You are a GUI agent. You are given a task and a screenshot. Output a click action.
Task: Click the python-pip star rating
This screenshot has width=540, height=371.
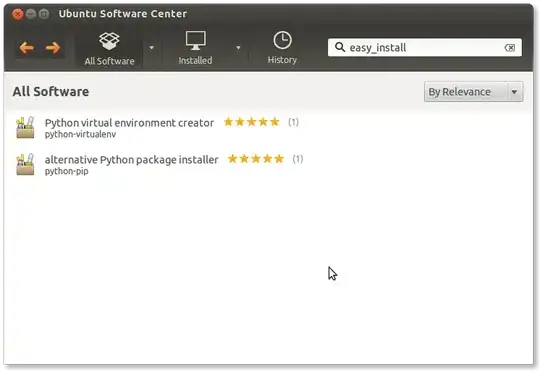(256, 159)
